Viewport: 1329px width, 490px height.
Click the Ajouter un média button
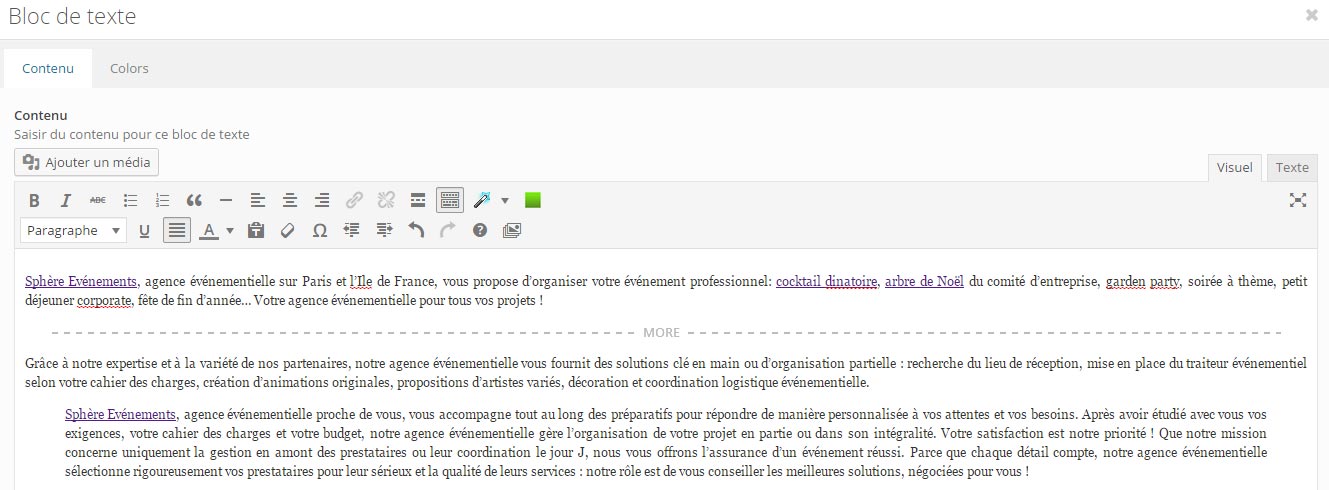tap(87, 162)
